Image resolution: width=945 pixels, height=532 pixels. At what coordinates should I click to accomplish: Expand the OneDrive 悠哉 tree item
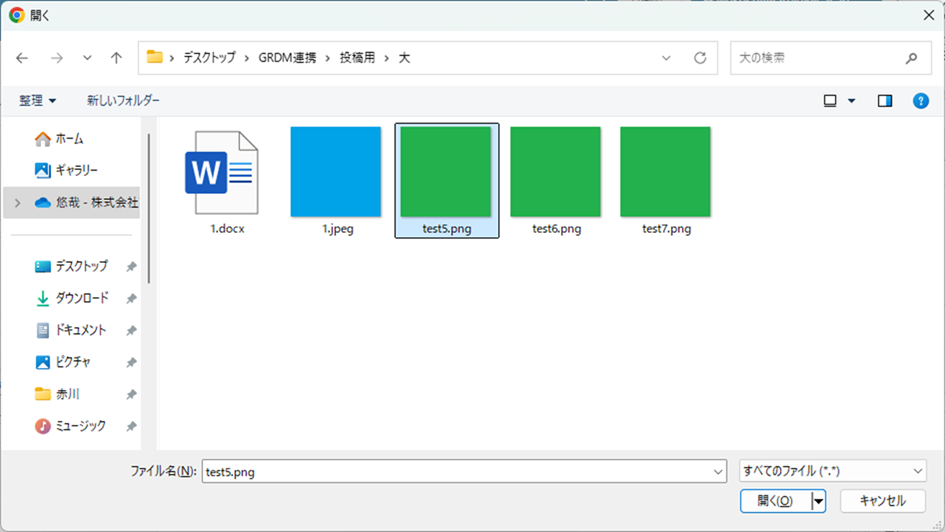click(x=16, y=202)
